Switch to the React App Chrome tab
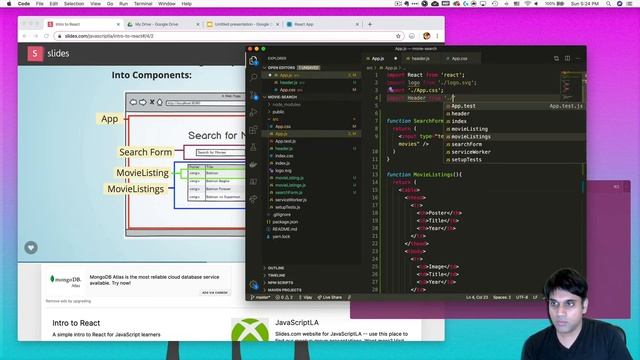 point(322,24)
